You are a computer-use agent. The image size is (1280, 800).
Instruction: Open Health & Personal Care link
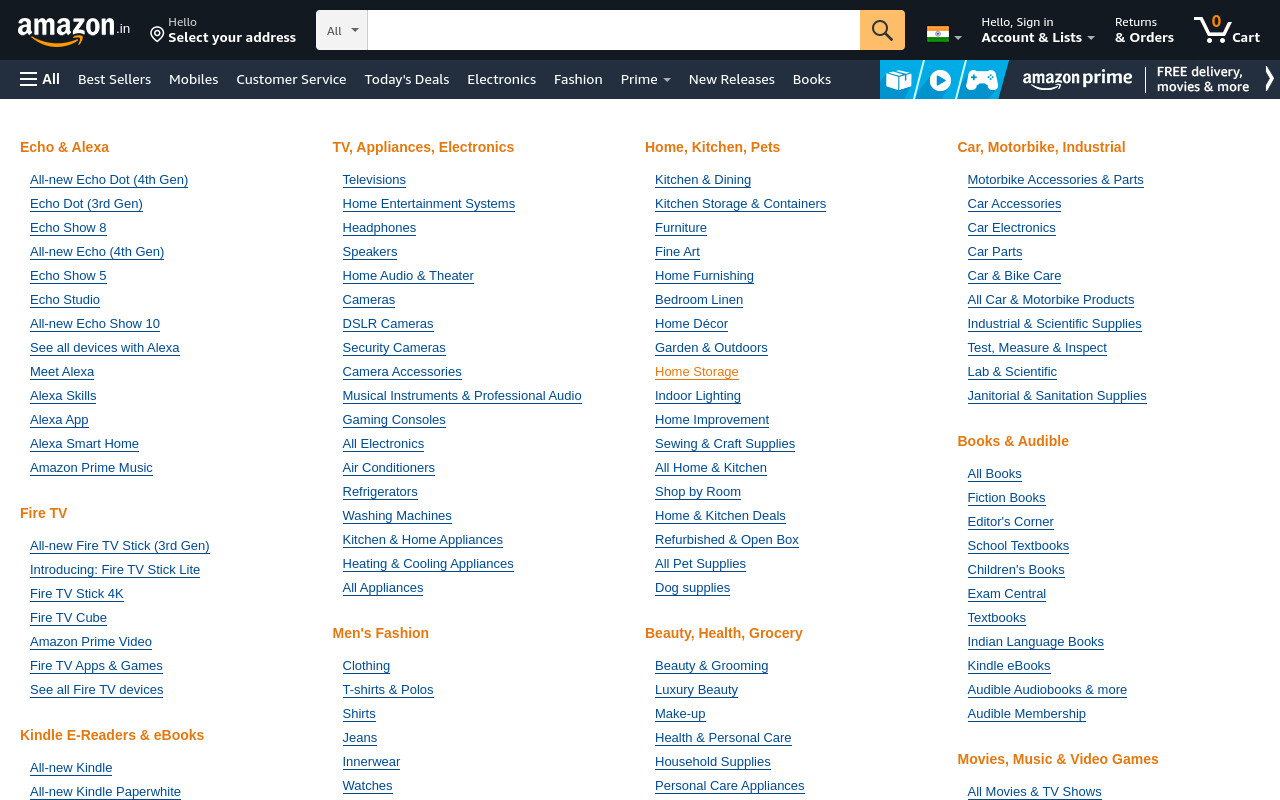coord(723,738)
